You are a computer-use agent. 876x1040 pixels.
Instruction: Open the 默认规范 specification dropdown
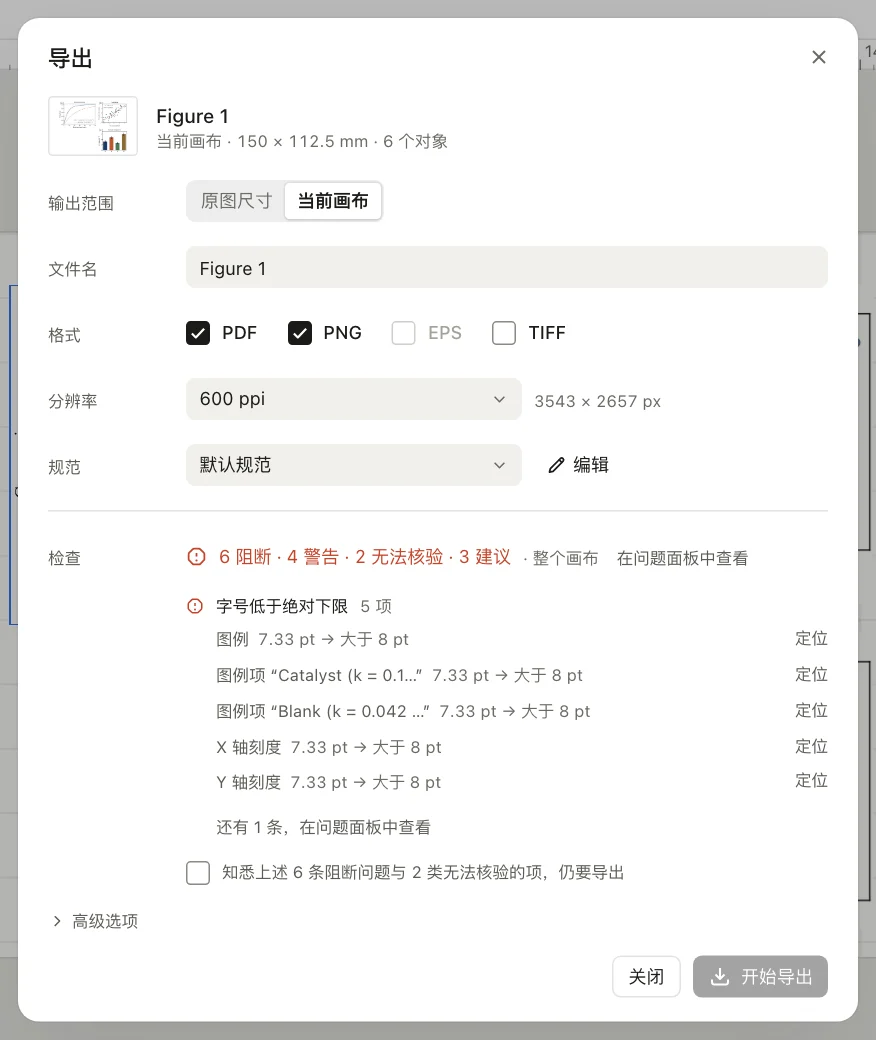(353, 465)
